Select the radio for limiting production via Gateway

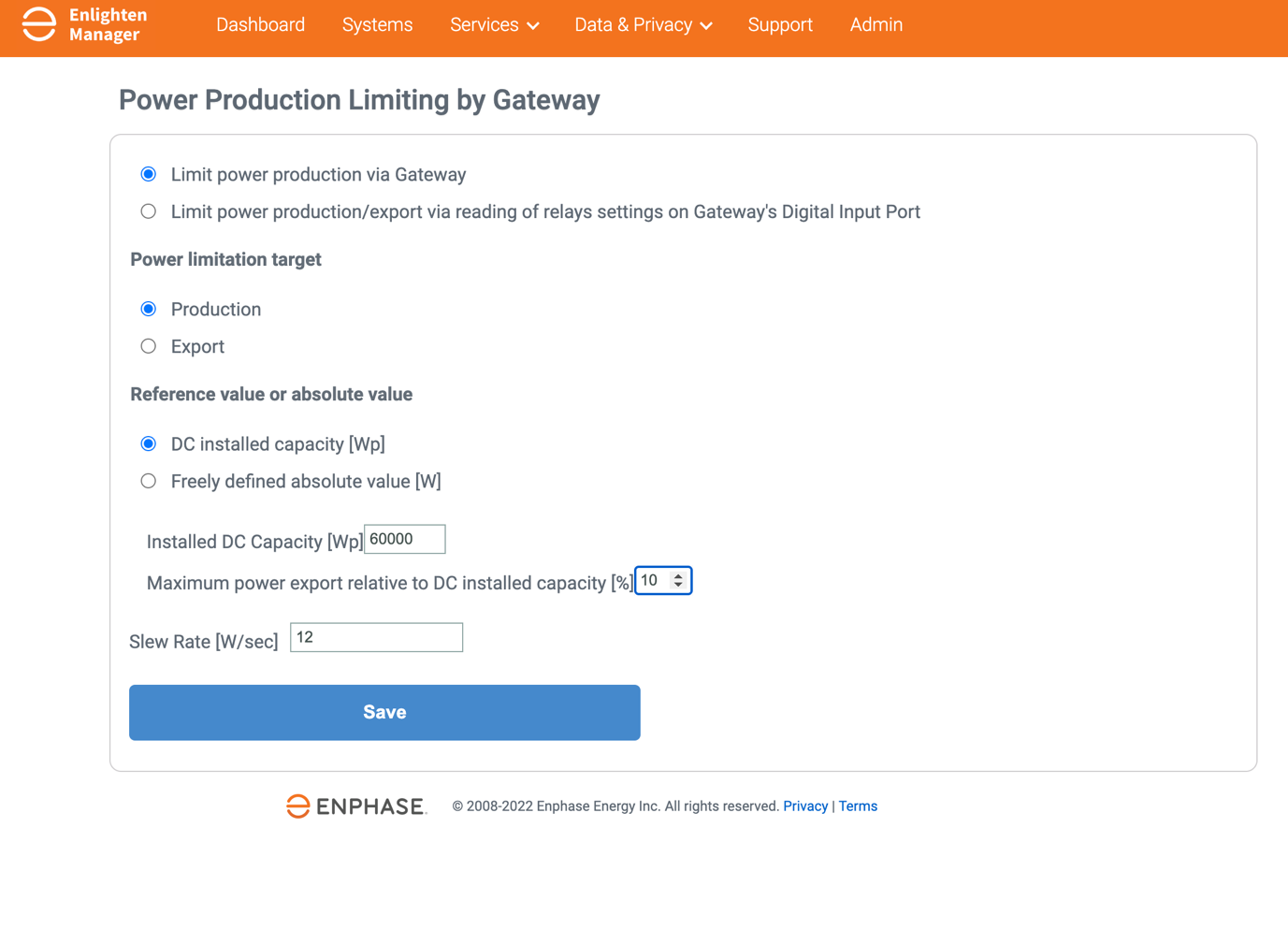(149, 173)
